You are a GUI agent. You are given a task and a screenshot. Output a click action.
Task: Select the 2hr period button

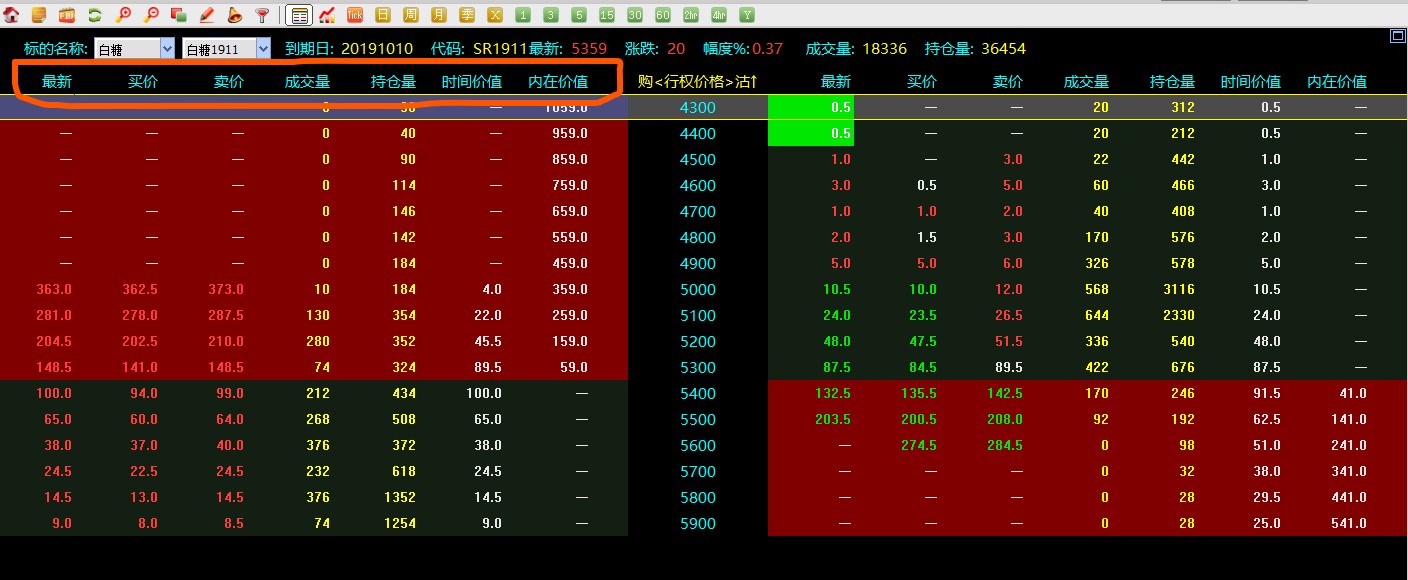coord(691,15)
